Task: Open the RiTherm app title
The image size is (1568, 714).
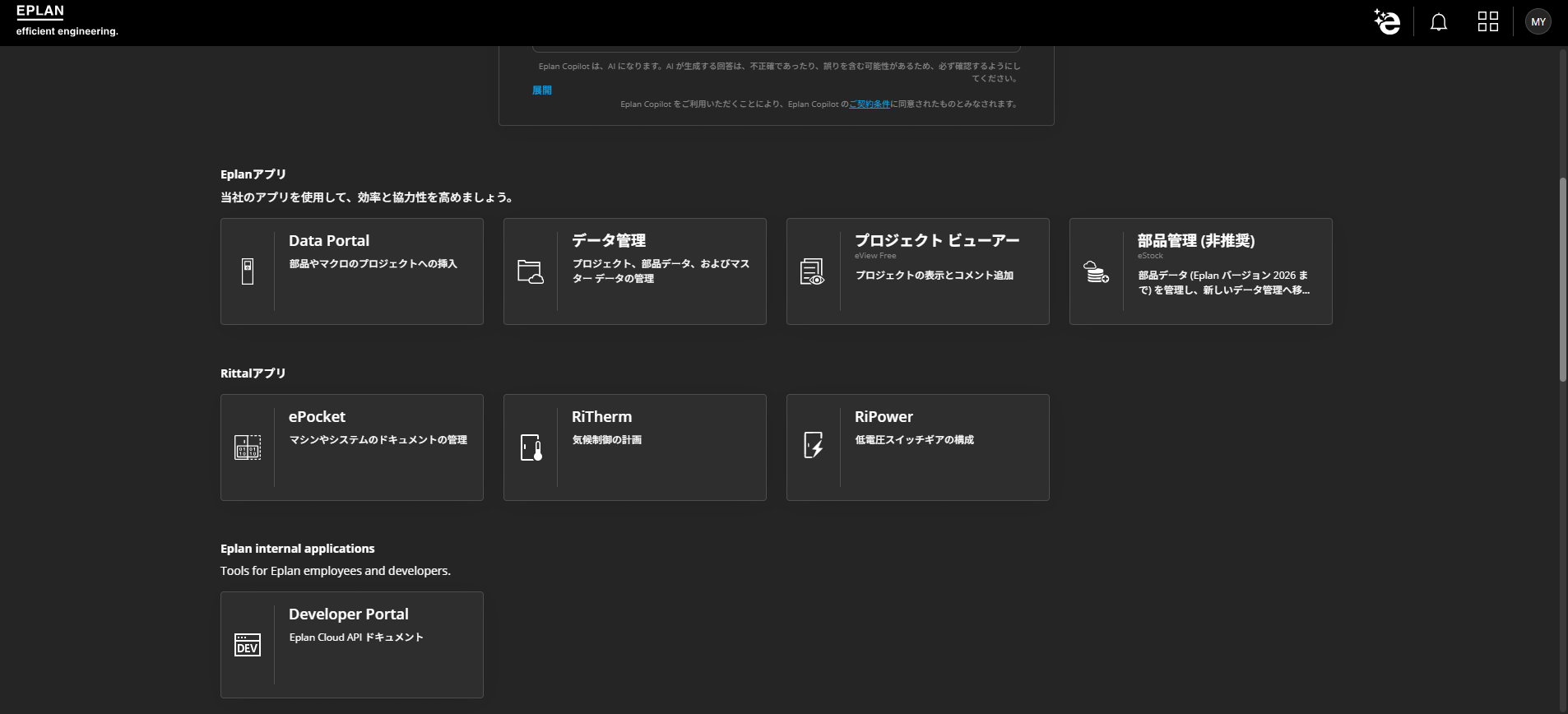Action: point(602,416)
